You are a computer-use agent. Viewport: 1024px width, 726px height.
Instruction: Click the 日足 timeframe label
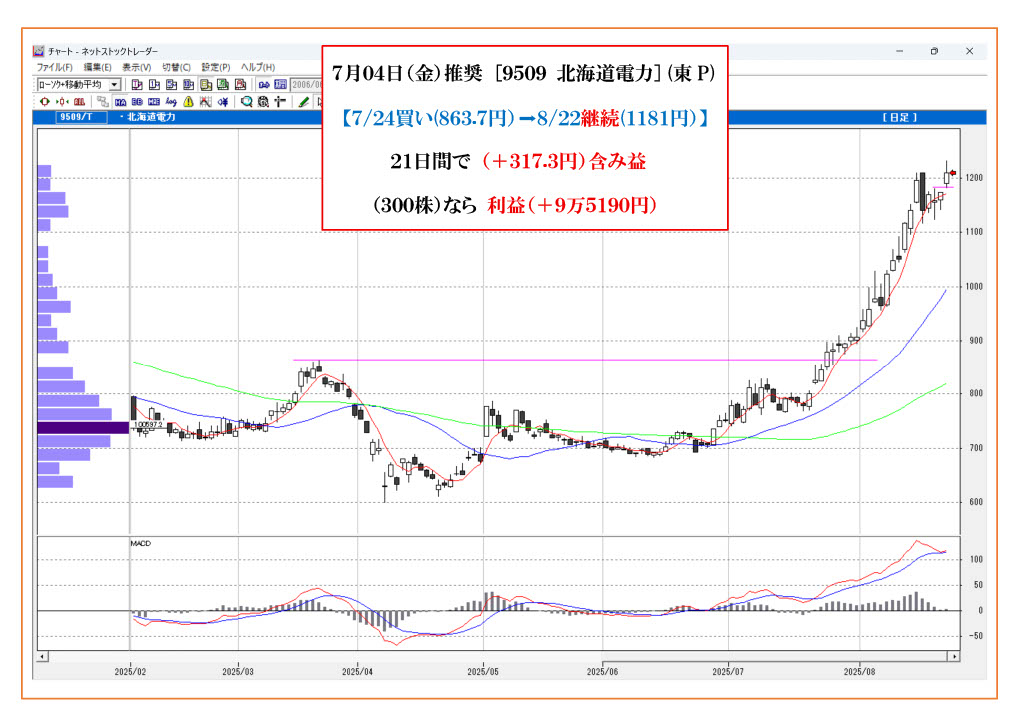(x=899, y=117)
